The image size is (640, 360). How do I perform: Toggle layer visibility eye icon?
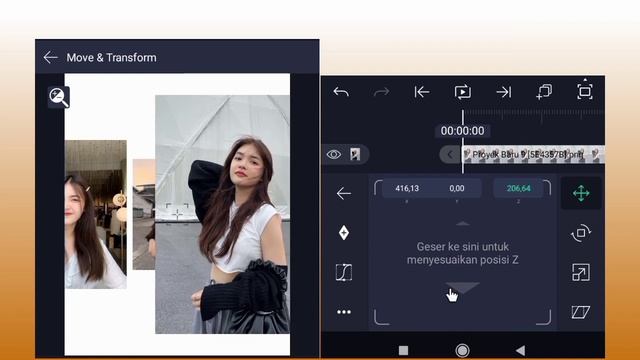click(334, 154)
